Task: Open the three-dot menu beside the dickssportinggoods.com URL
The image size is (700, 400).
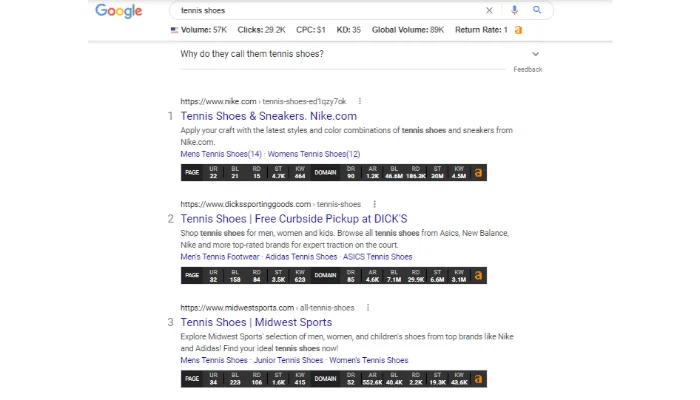Action: tap(375, 204)
